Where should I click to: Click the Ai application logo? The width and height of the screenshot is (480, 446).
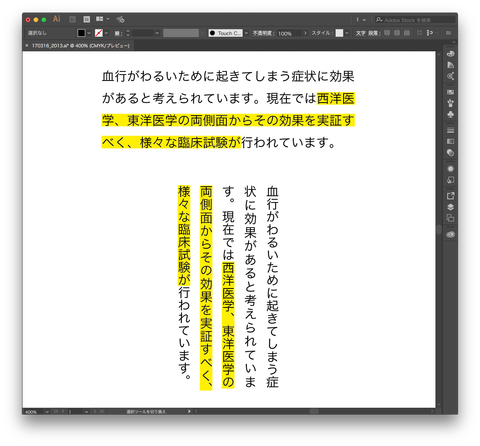[57, 19]
